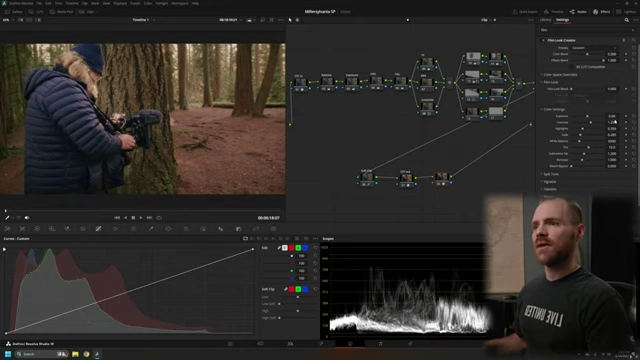Open the Color page icon
Viewport: 640px width, 360px height.
pos(350,344)
